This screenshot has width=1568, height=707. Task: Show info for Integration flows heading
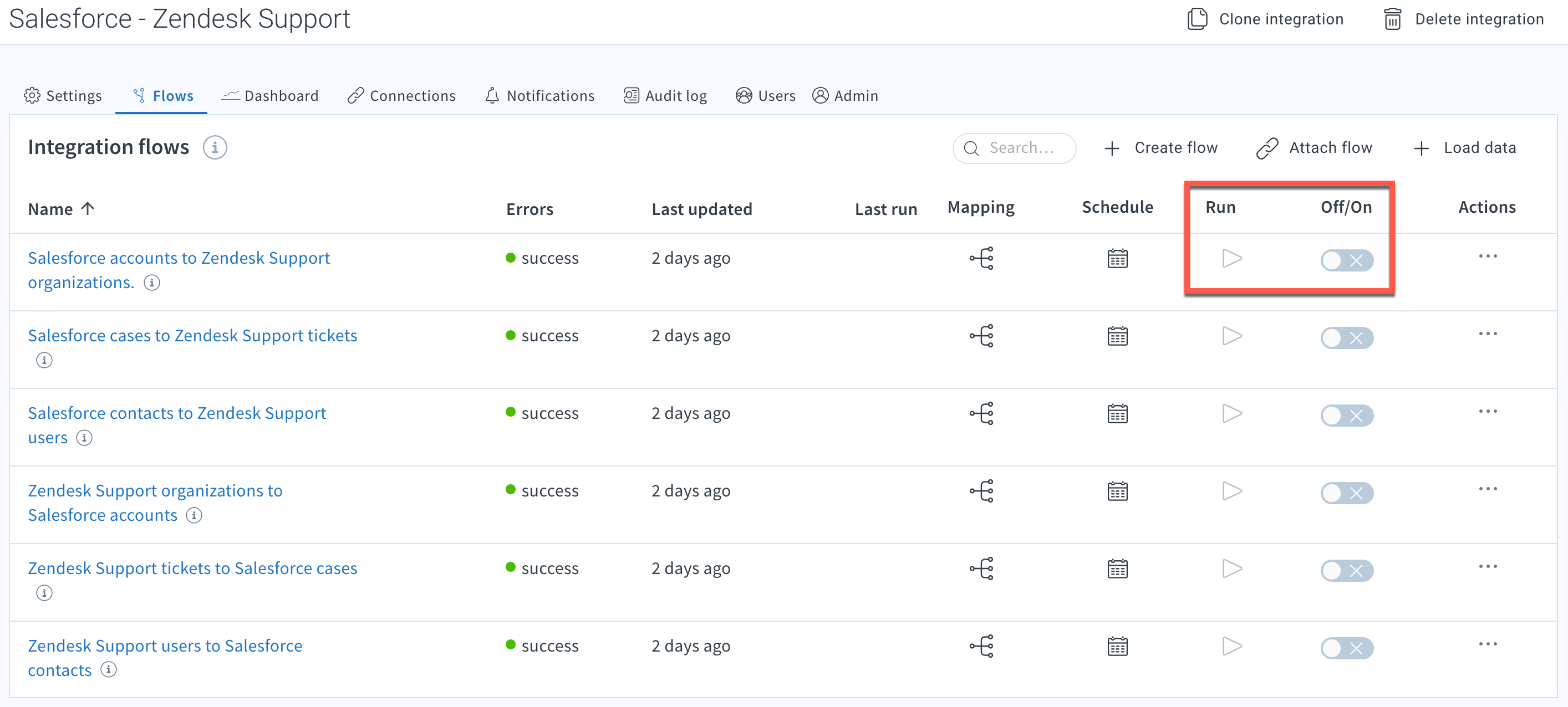coord(215,148)
